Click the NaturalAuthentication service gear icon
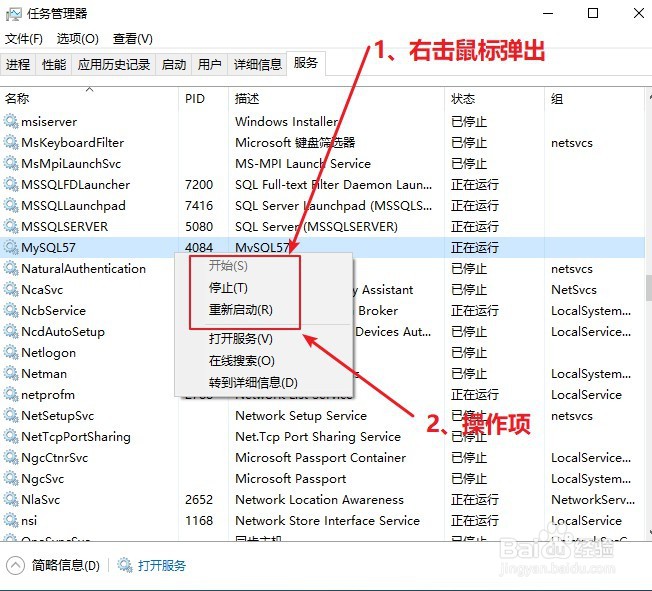Viewport: 652px width, 591px height. point(11,268)
